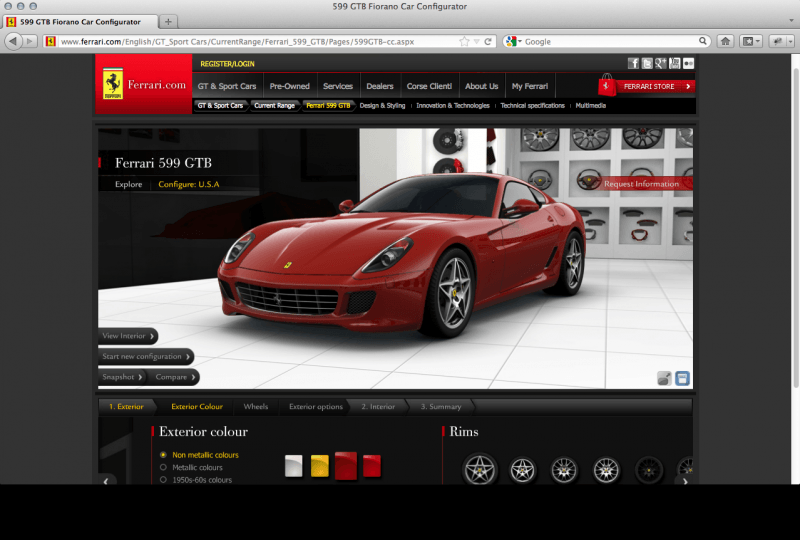The image size is (800, 540).
Task: Click the Compare button
Action: (x=175, y=377)
